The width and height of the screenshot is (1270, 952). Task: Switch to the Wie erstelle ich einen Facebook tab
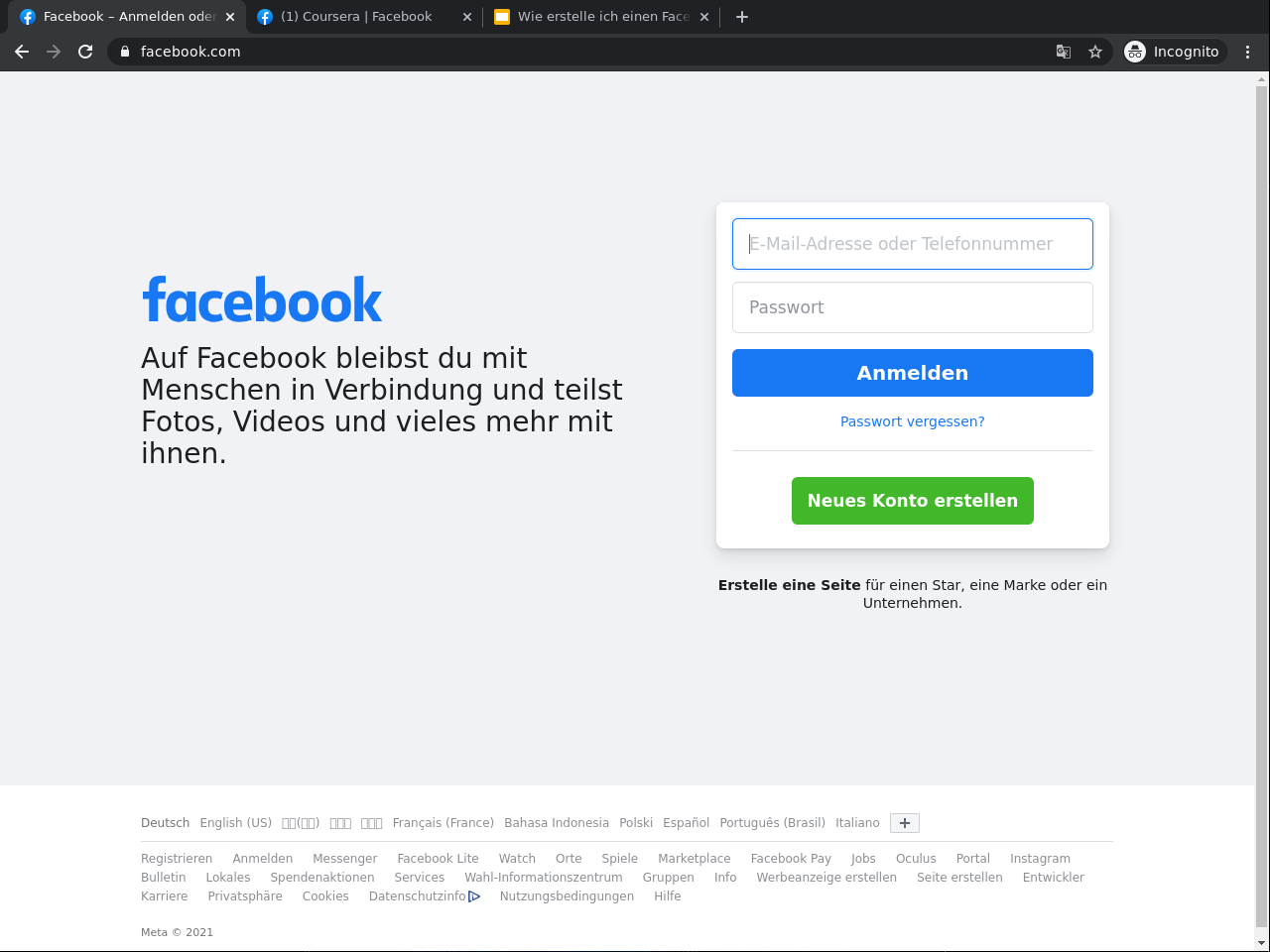click(603, 17)
